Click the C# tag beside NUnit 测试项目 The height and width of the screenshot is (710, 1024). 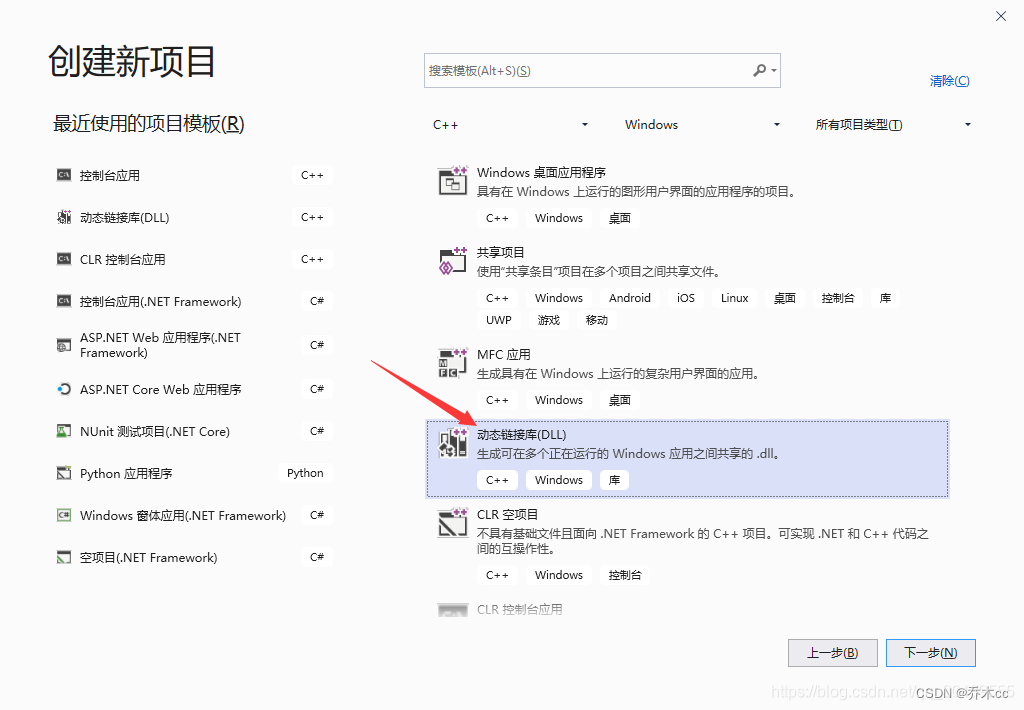tap(317, 431)
